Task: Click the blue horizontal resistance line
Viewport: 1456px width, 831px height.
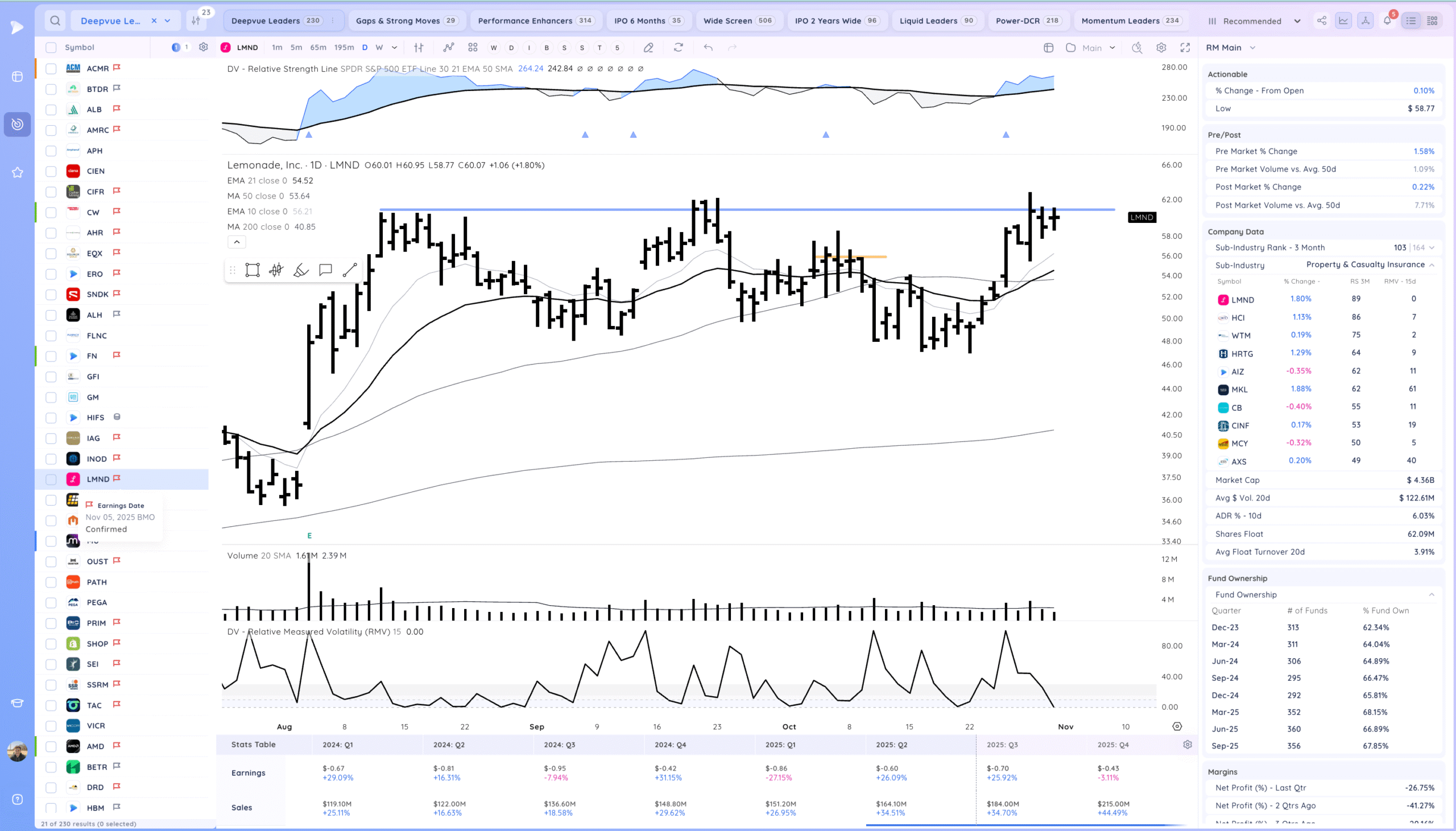Action: tap(570, 209)
